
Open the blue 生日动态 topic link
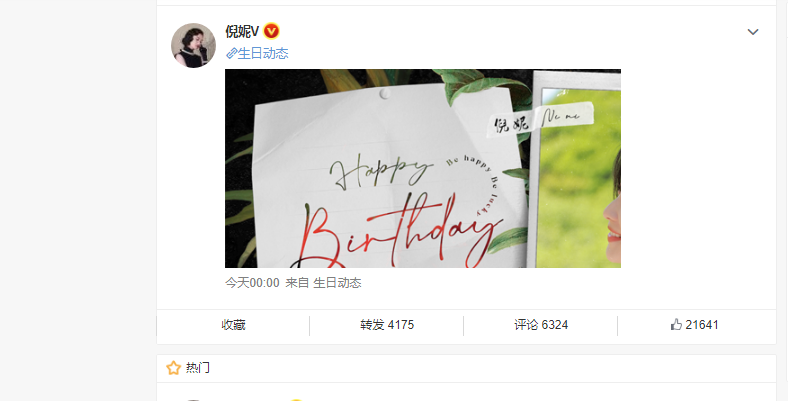click(x=263, y=53)
